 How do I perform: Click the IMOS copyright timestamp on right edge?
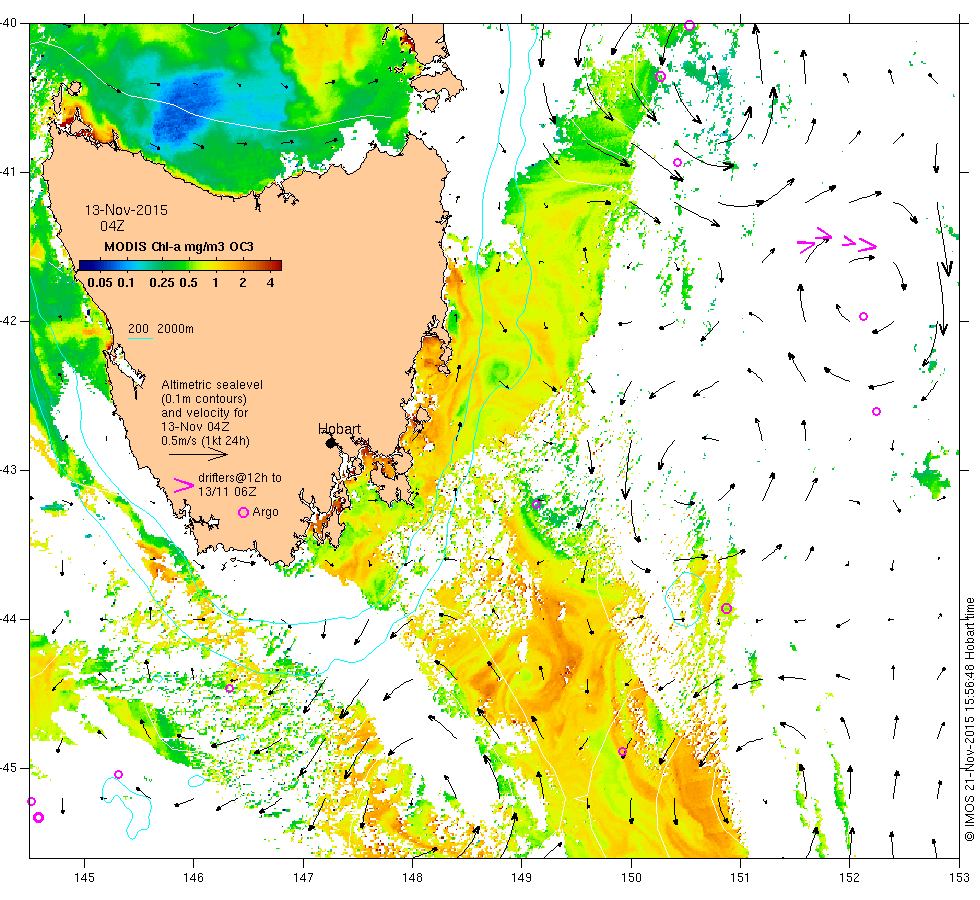969,719
